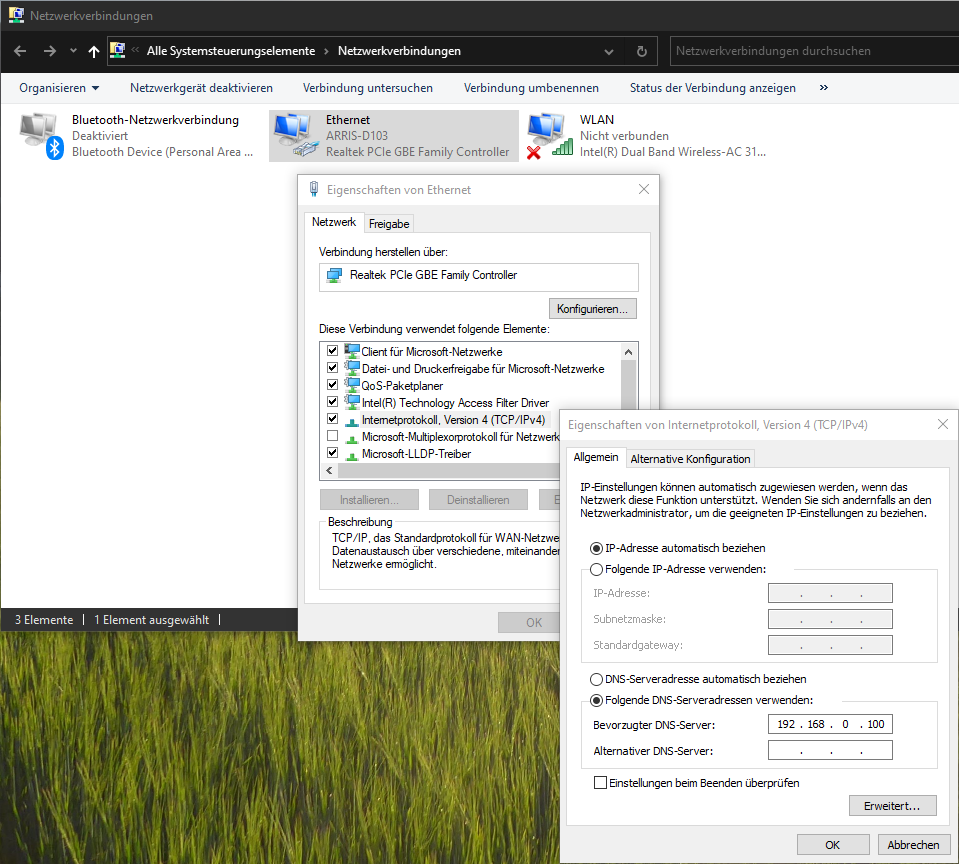Screen dimensions: 959x864
Task: Click the Up folder arrow icon
Action: coord(94,51)
